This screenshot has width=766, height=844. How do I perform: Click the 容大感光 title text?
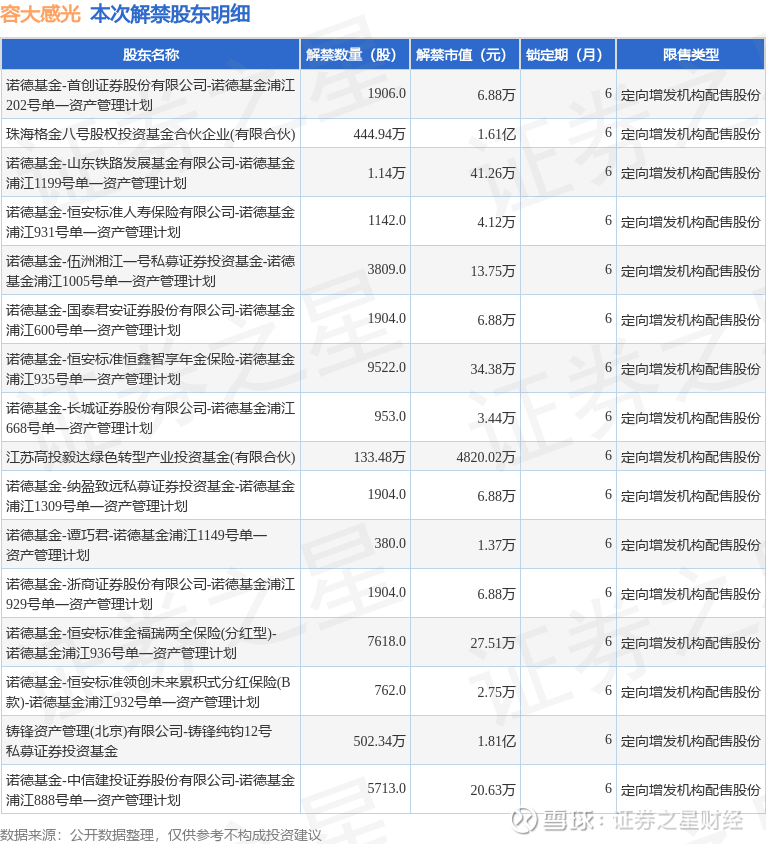[40, 15]
